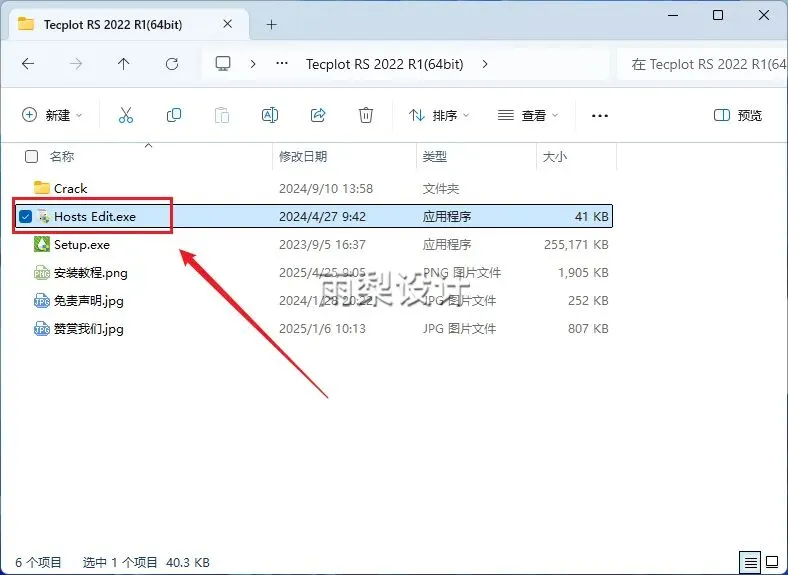Click the Share icon
The width and height of the screenshot is (788, 575).
pyautogui.click(x=318, y=116)
